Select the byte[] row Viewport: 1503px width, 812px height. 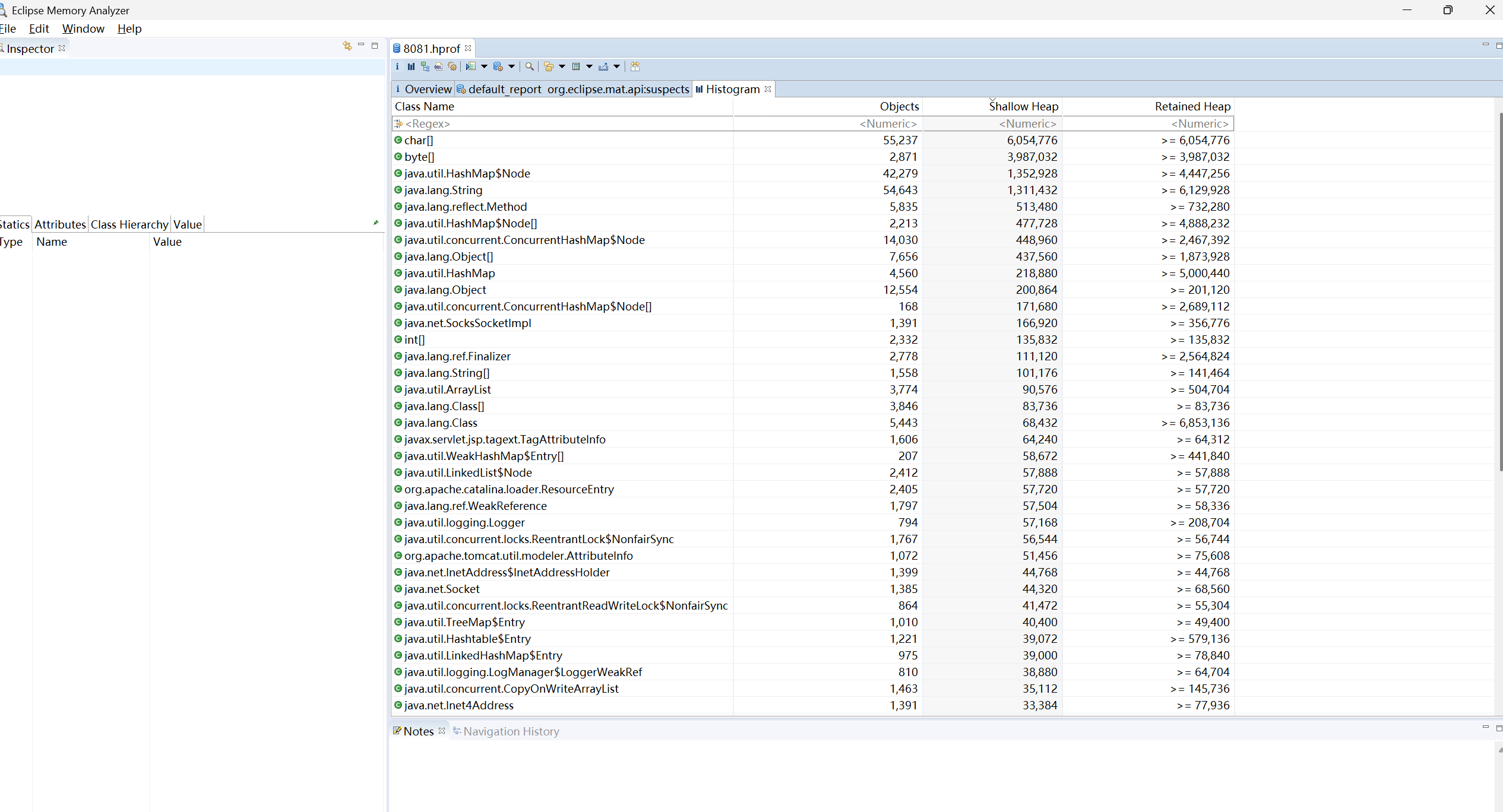(x=812, y=157)
